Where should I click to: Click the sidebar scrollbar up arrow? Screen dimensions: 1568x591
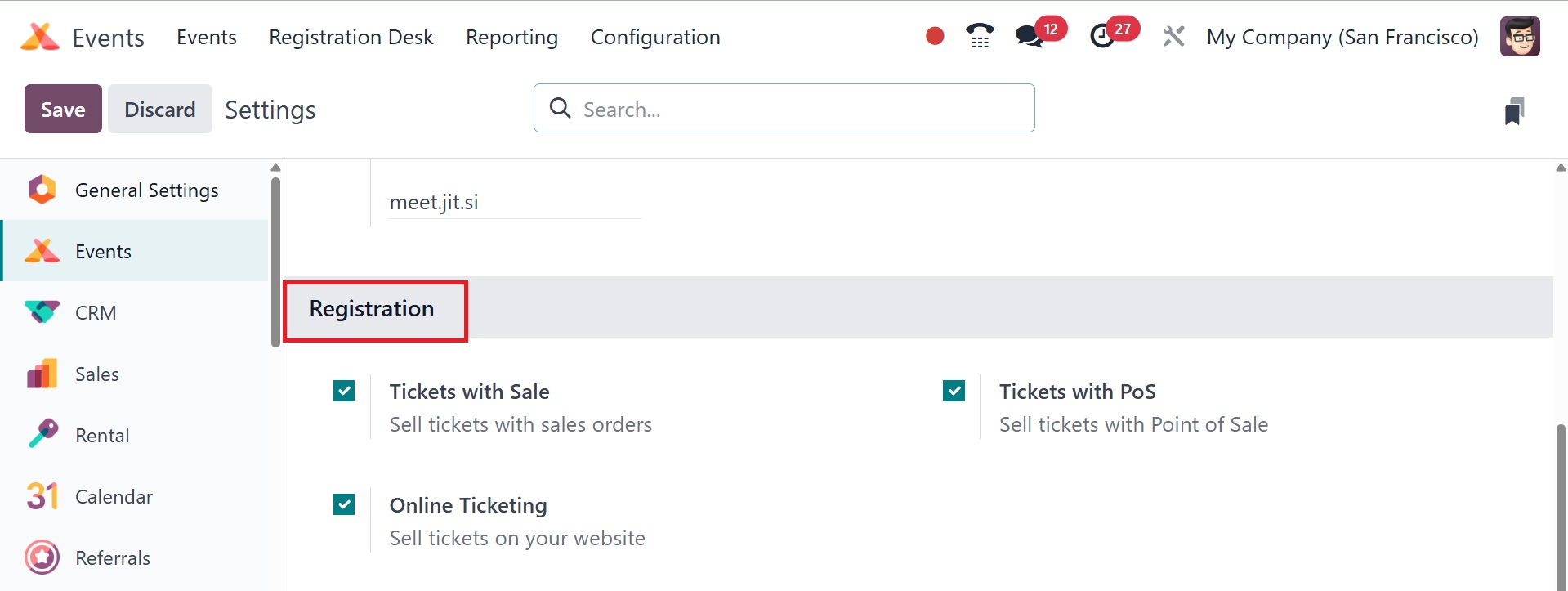coord(275,168)
